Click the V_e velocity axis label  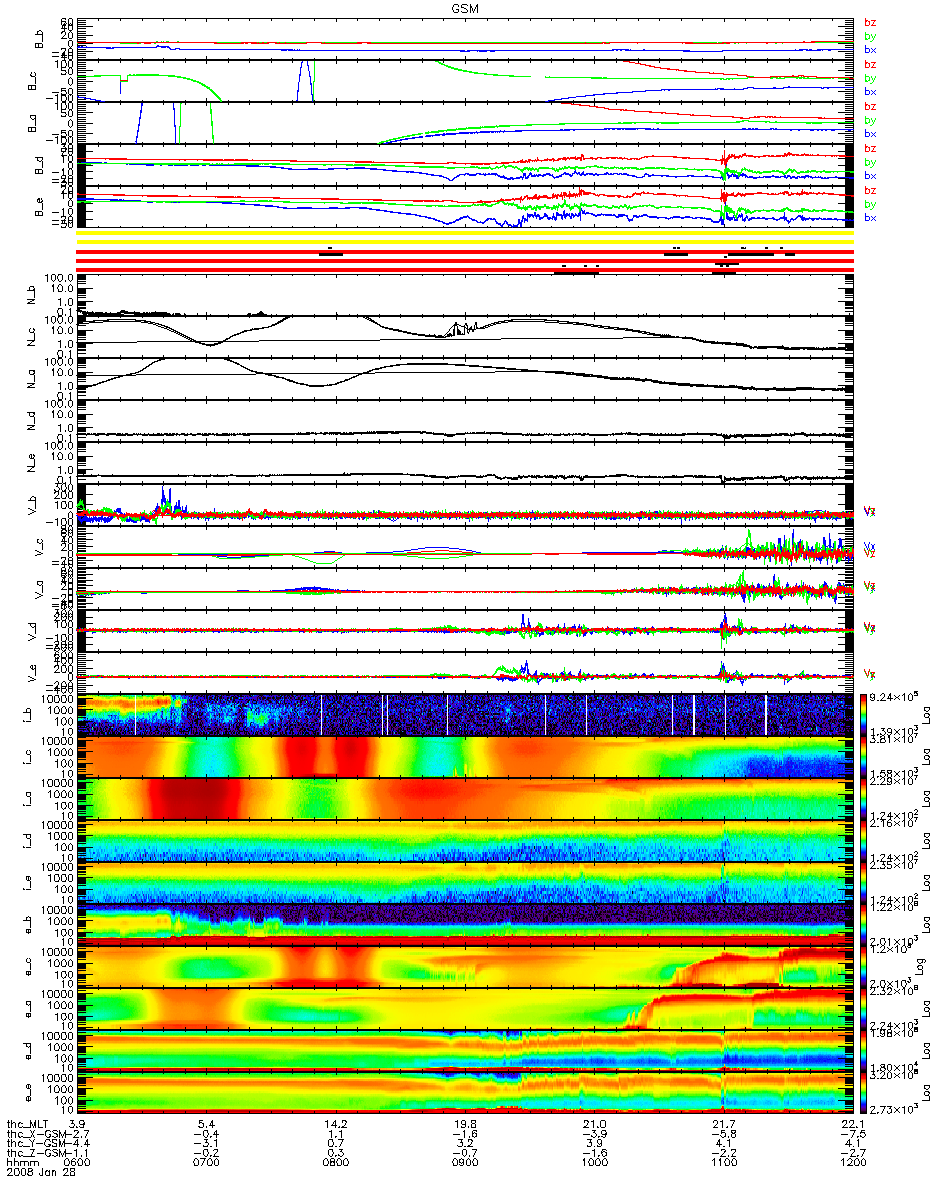click(x=33, y=672)
